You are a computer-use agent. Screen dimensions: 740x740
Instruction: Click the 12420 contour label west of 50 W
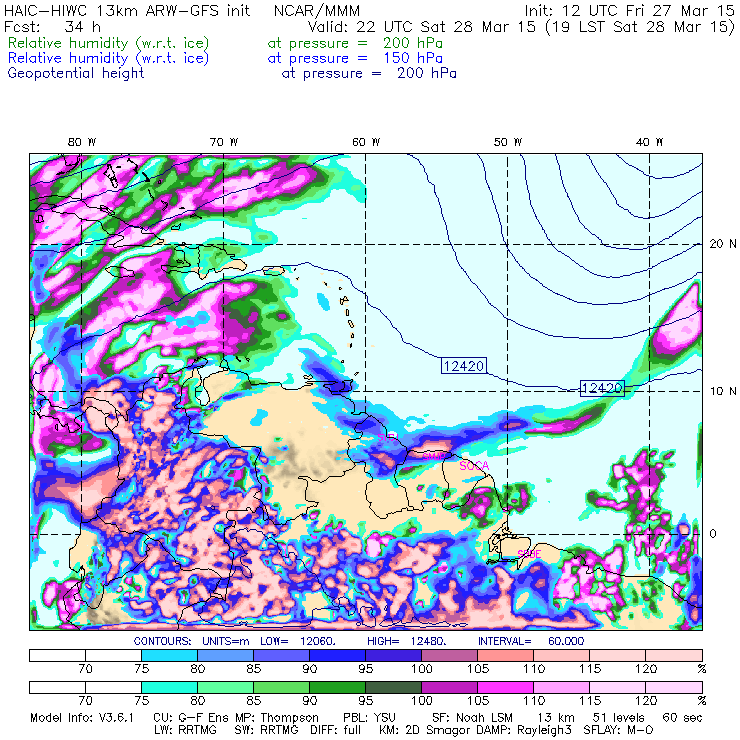tap(464, 366)
